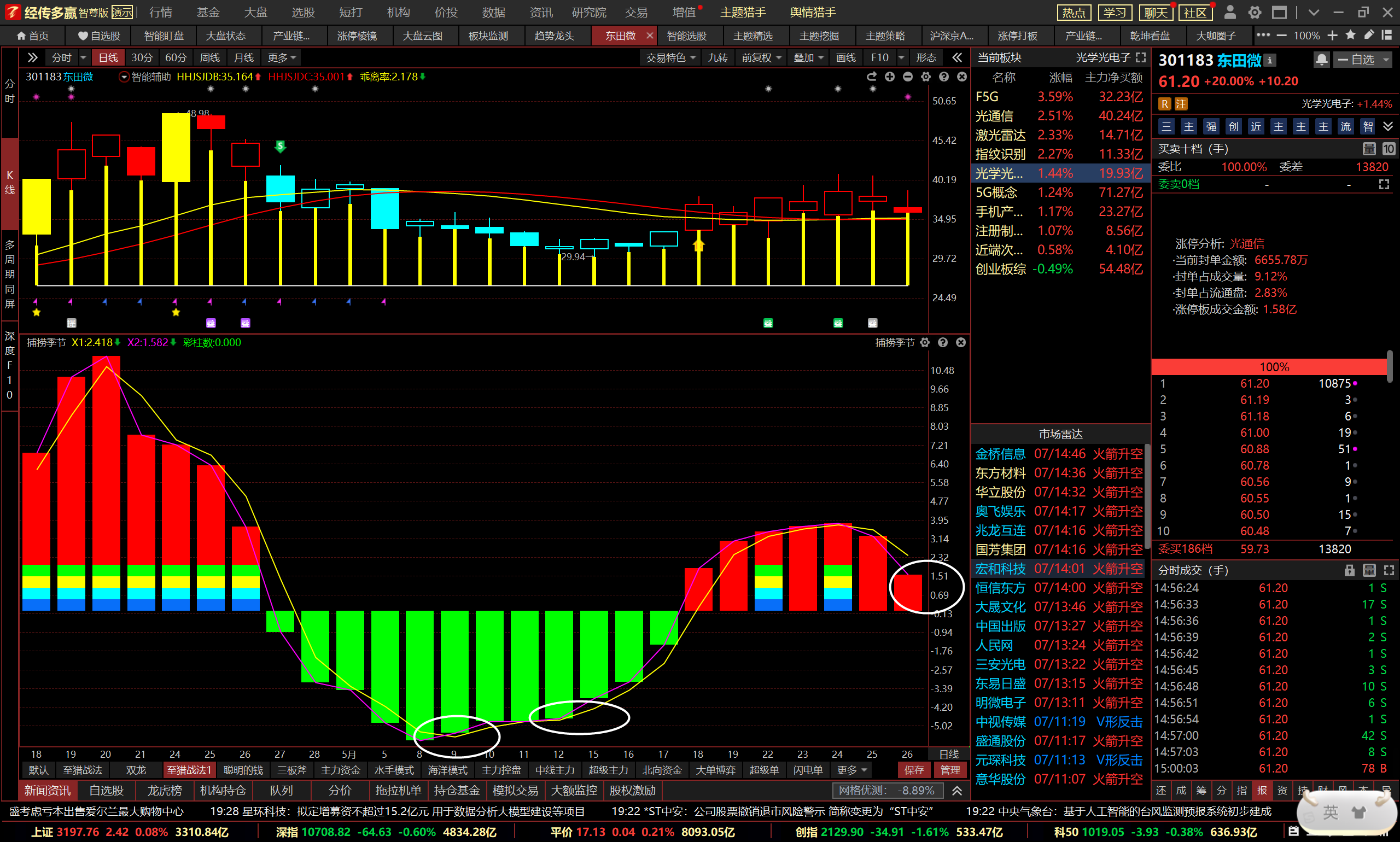Open help for the 捕捞季节 indicator
Viewport: 1400px width, 842px height.
pyautogui.click(x=943, y=342)
